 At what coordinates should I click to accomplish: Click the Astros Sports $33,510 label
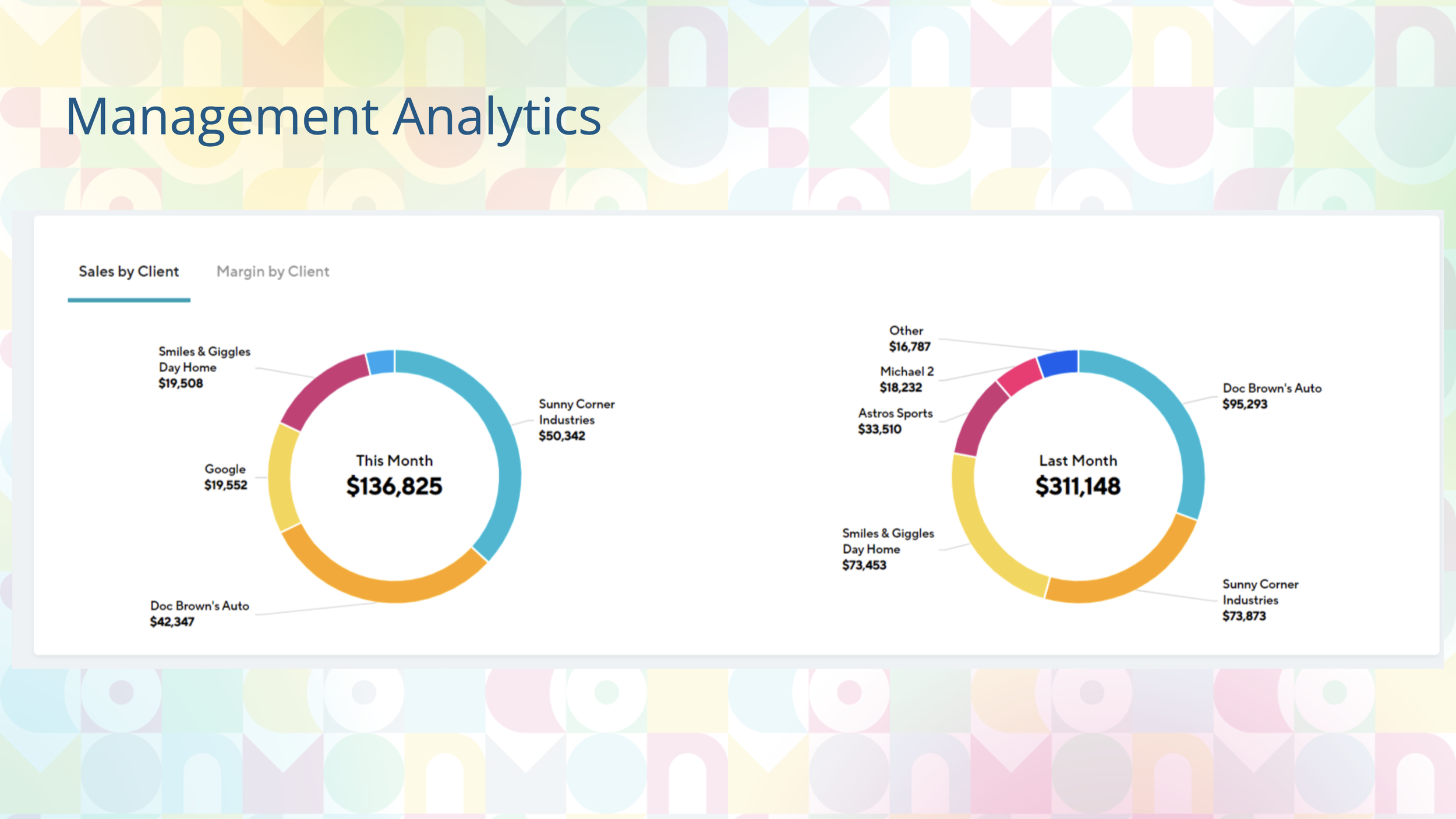895,421
